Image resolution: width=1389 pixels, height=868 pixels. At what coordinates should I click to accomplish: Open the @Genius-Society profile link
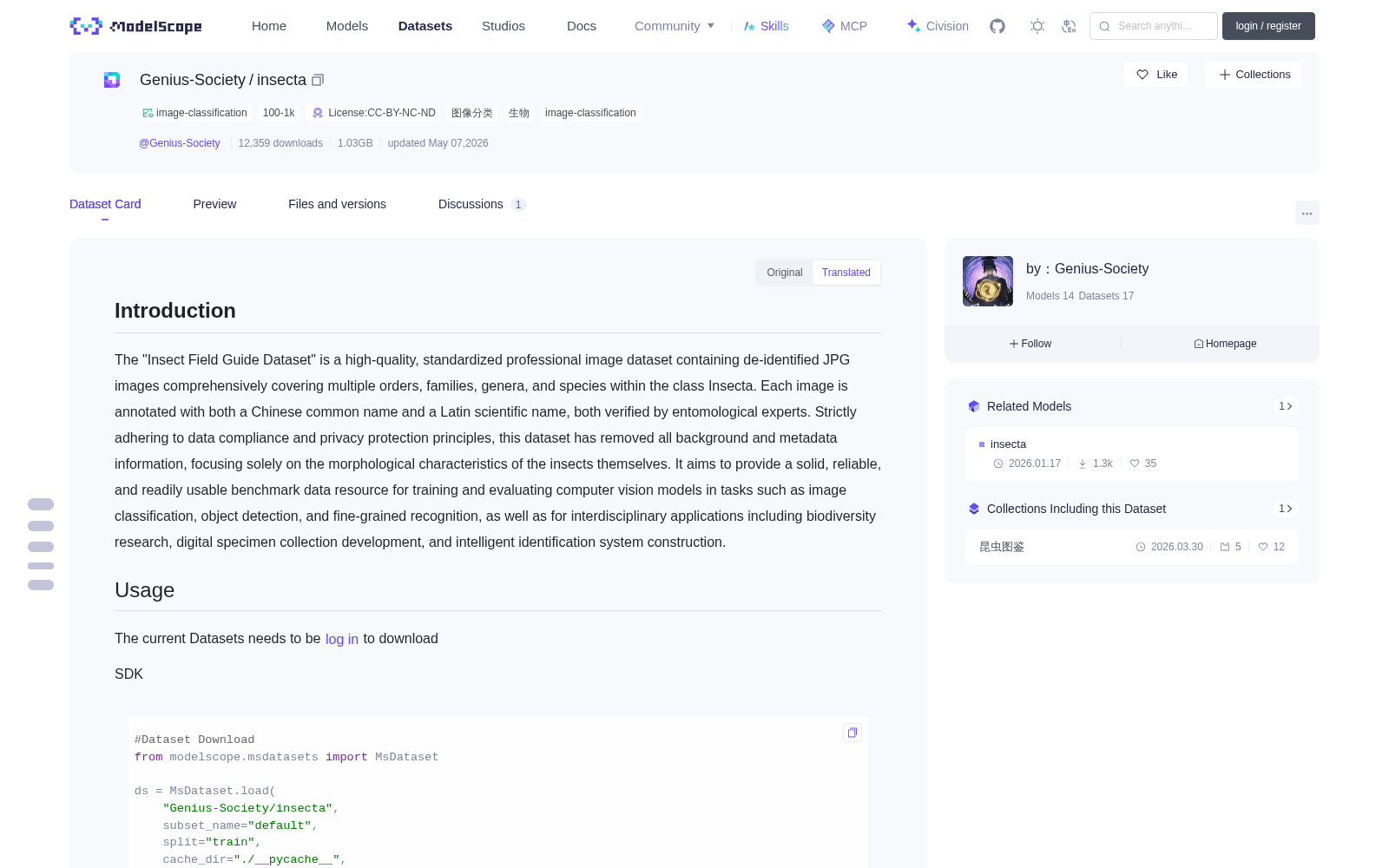tap(180, 143)
